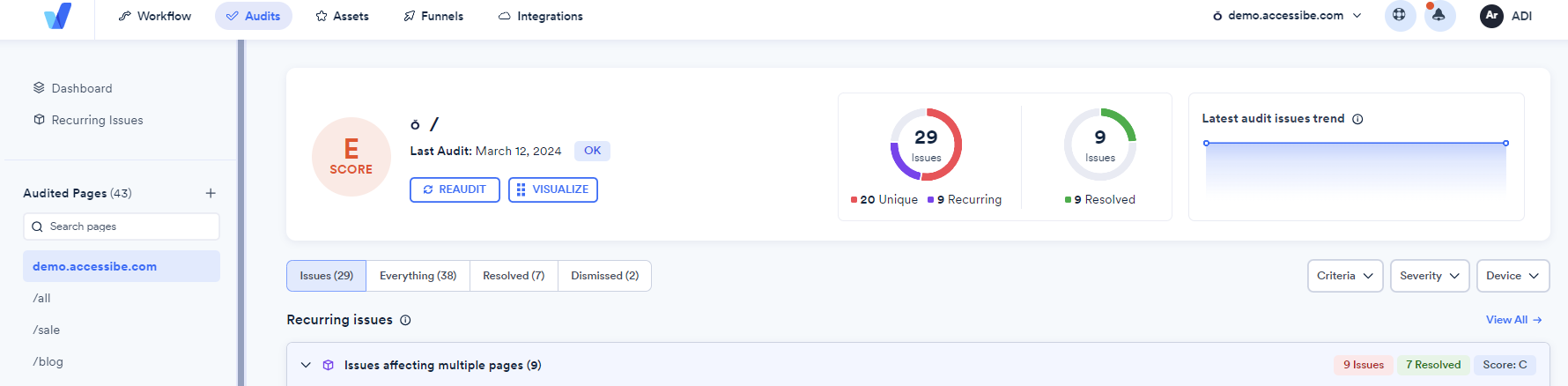
Task: Switch to the Audits section
Action: coord(254,16)
